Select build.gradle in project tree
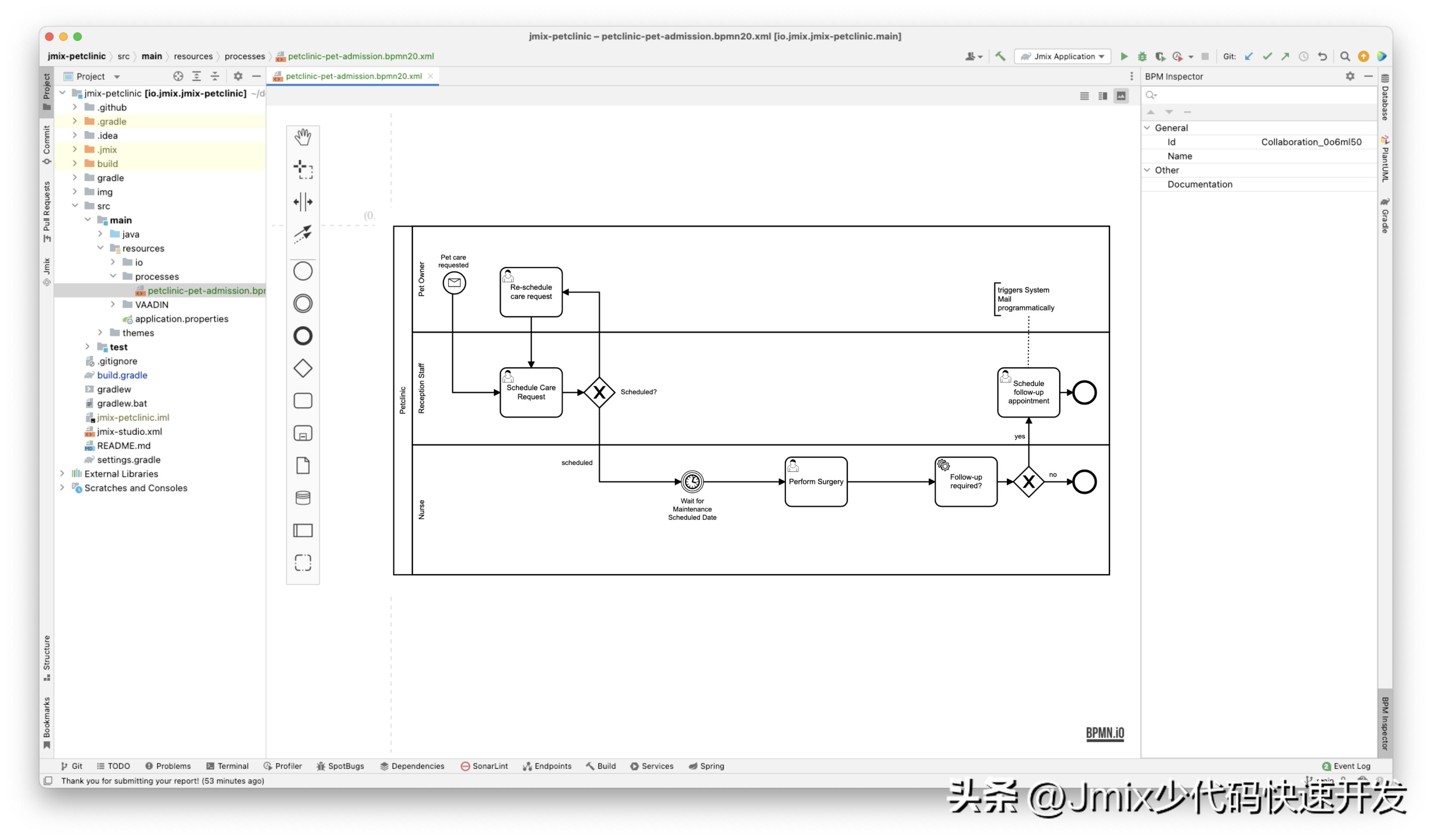This screenshot has width=1432, height=840. click(x=122, y=375)
